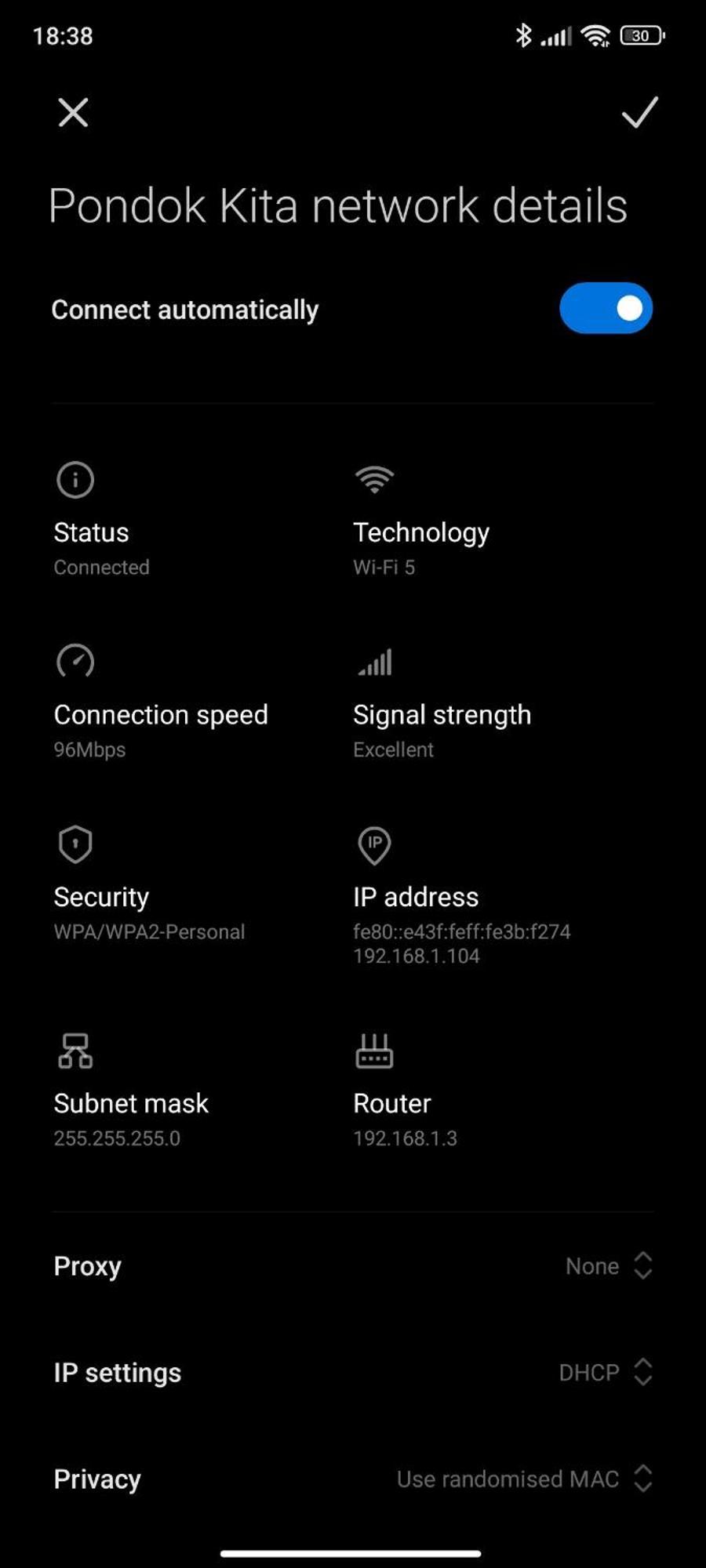Open the Privacy randomised MAC dropdown

click(525, 1479)
